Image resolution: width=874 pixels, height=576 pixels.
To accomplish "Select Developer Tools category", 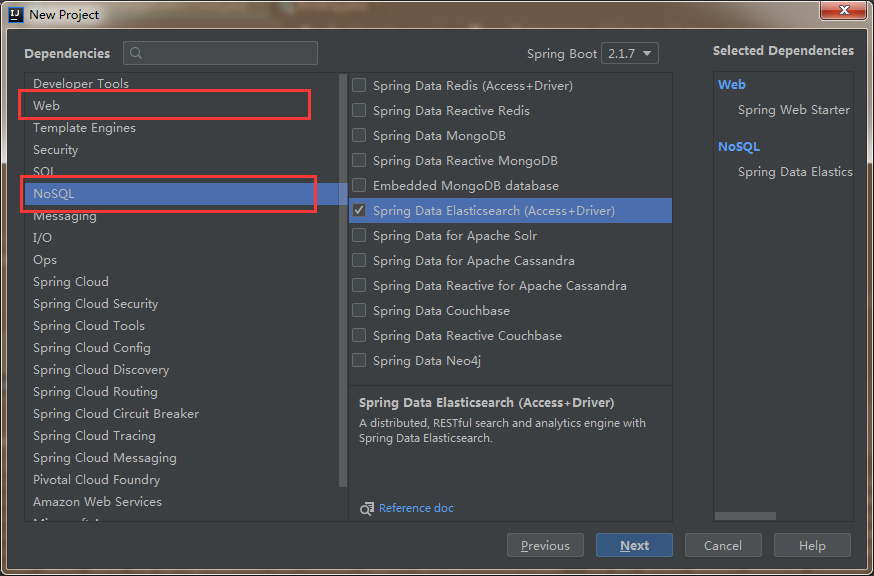I will (182, 84).
